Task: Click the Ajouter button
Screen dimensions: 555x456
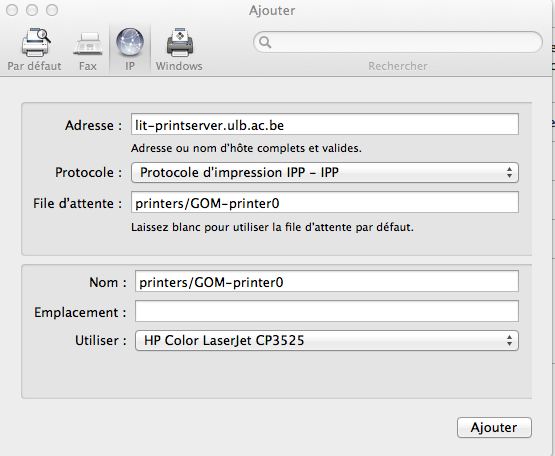Action: click(x=494, y=427)
